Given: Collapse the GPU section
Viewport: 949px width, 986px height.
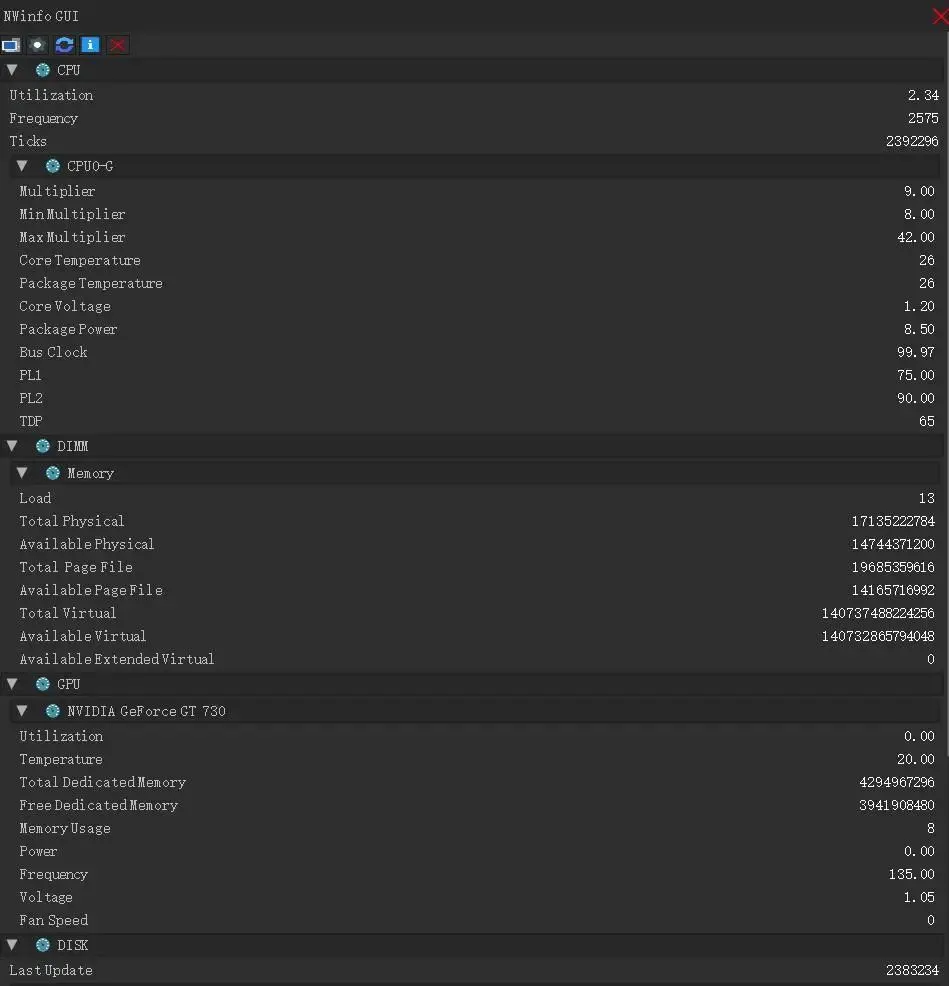Looking at the screenshot, I should pos(12,684).
